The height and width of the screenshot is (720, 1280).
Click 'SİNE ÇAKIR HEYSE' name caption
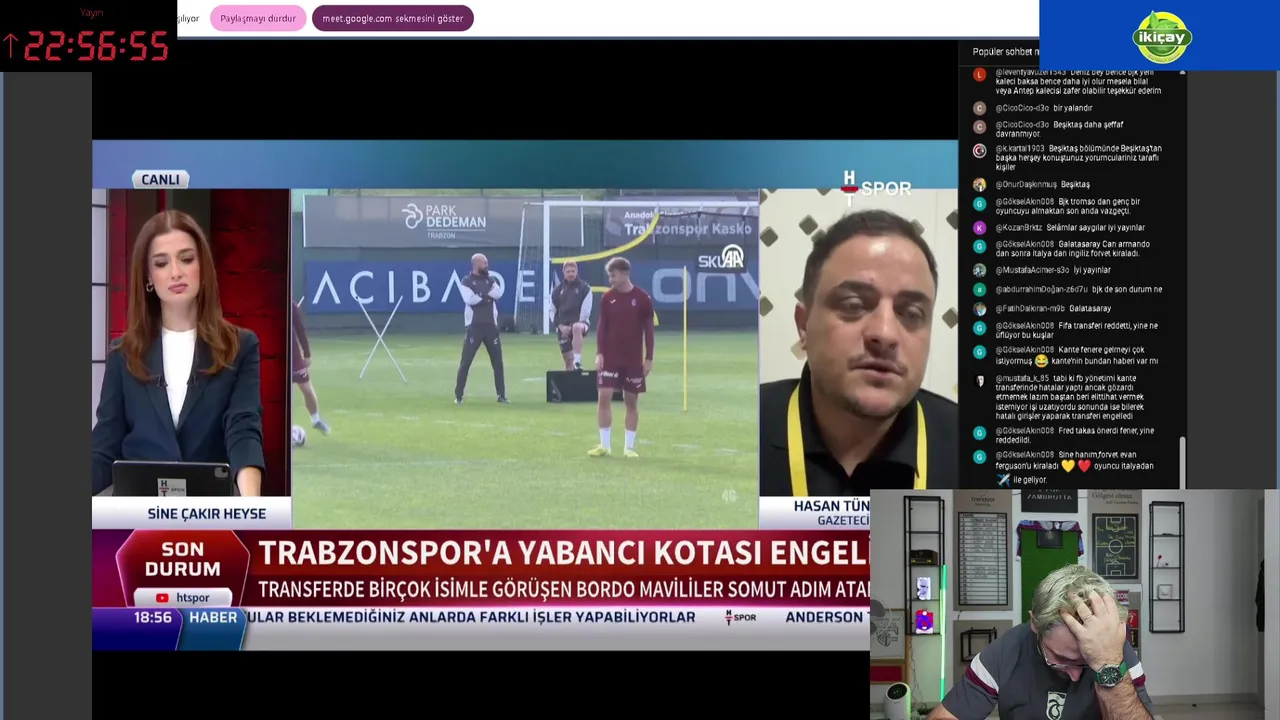[207, 513]
